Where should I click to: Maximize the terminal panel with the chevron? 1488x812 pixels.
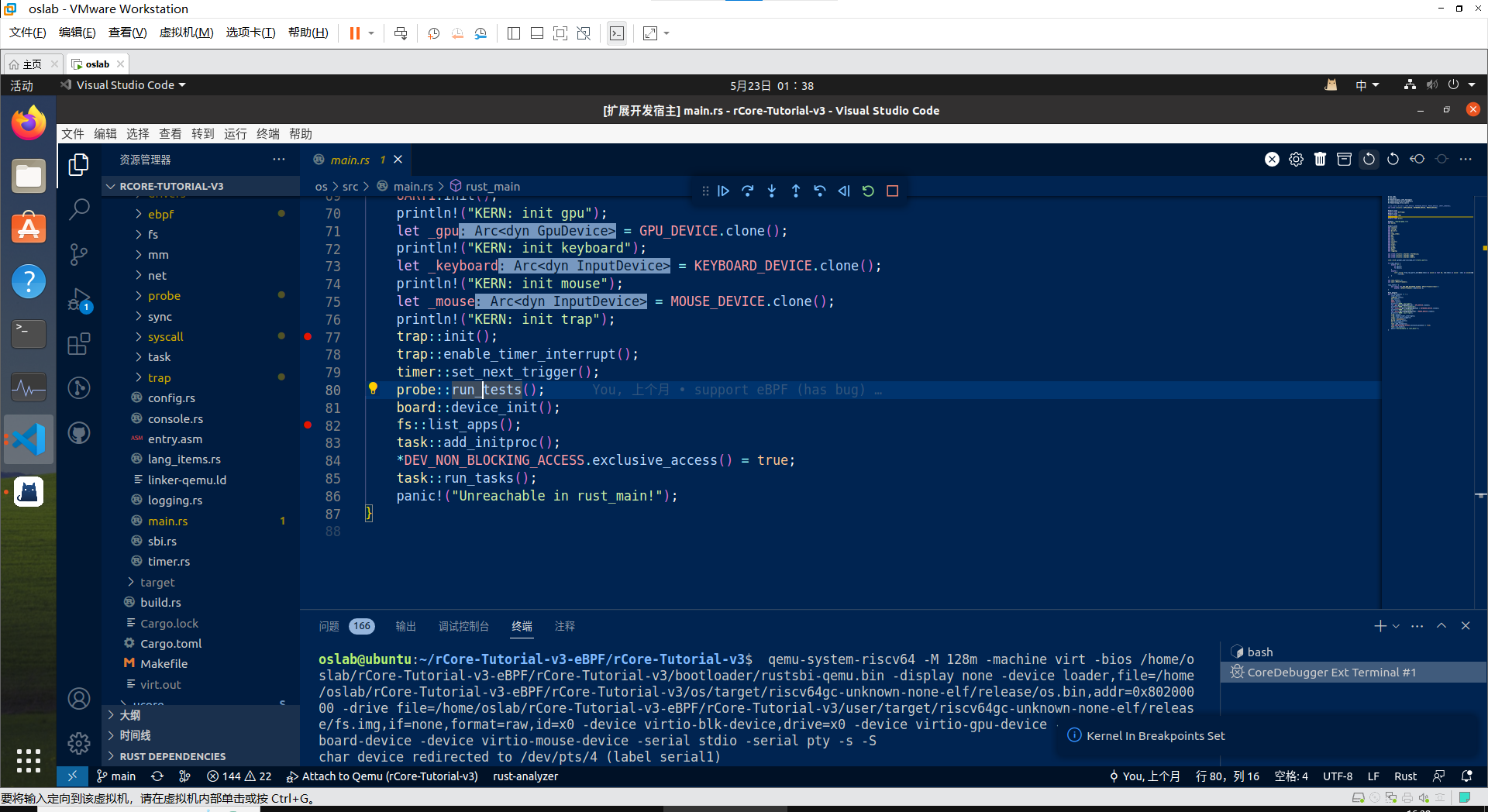[x=1441, y=626]
